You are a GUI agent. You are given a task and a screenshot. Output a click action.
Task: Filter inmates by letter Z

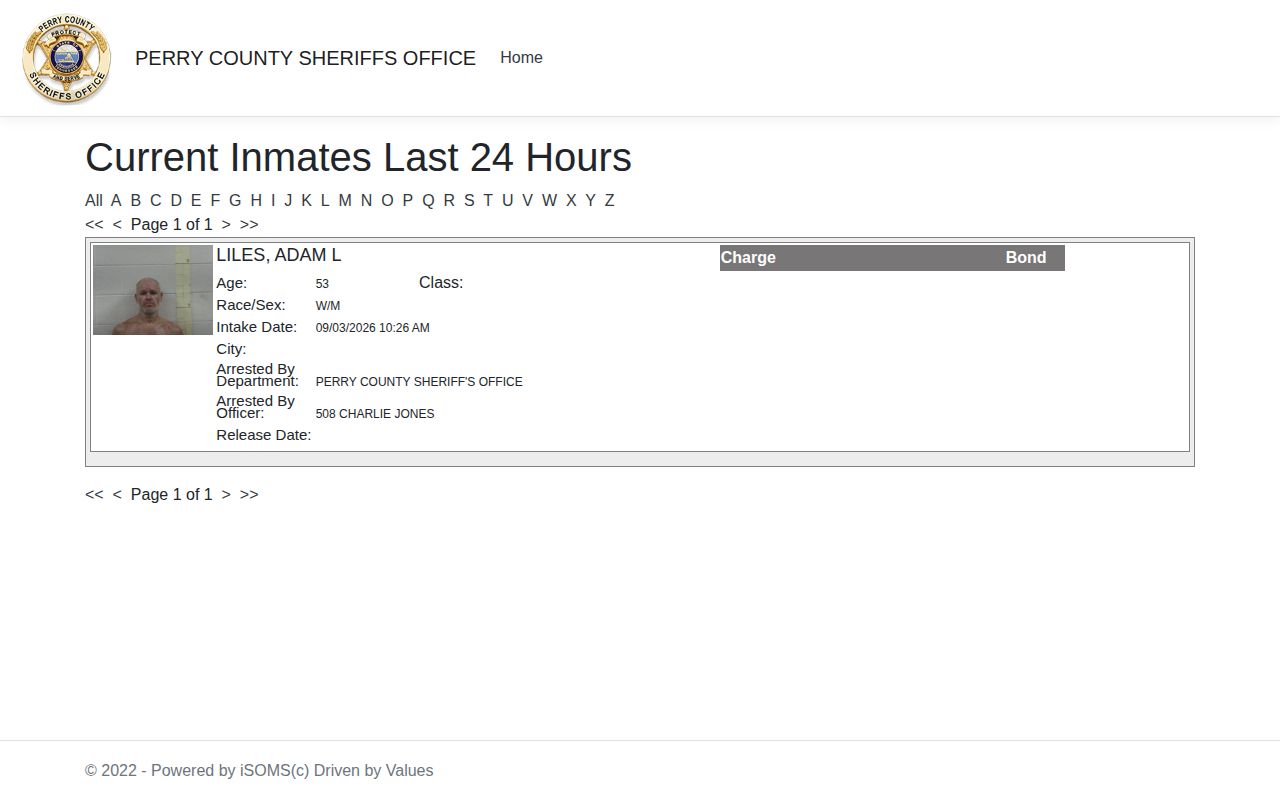(x=609, y=200)
